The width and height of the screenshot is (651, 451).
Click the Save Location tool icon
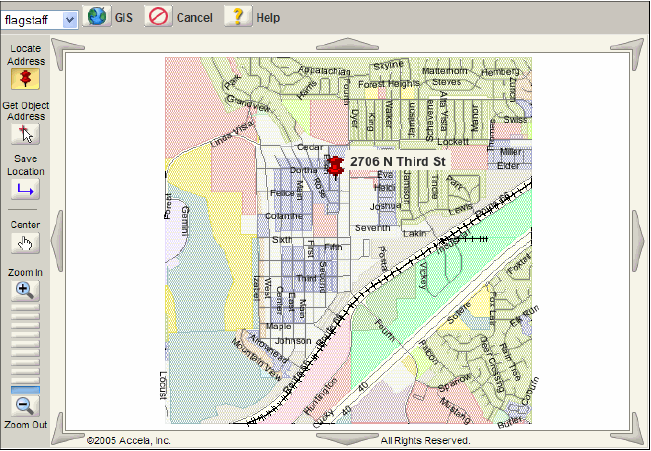[25, 190]
